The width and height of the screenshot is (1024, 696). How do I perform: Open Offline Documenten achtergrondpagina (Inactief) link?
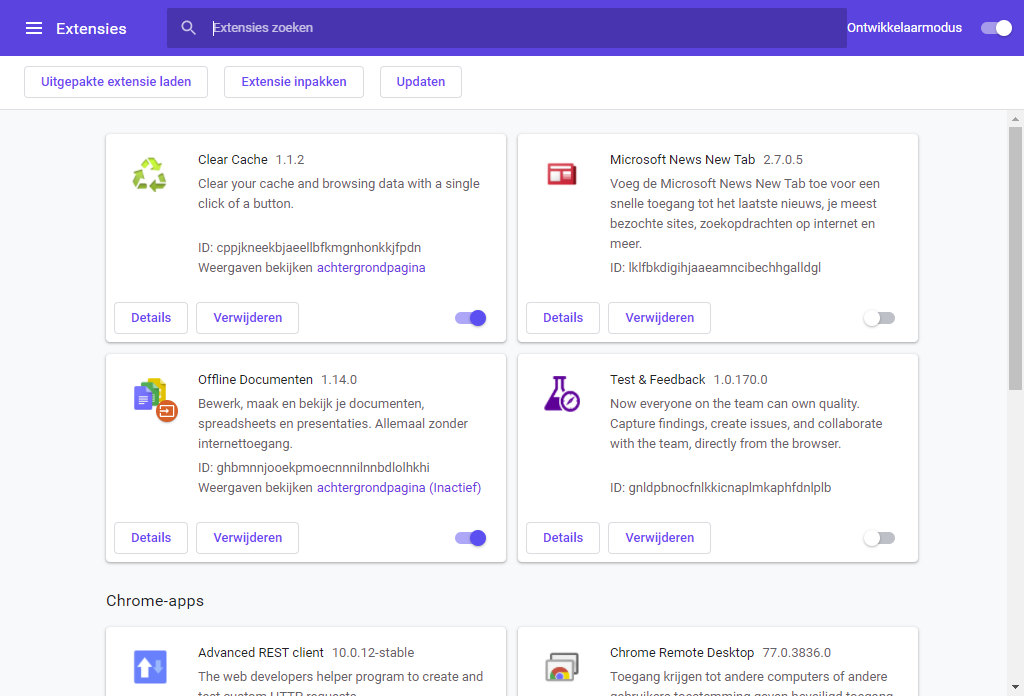pos(399,488)
